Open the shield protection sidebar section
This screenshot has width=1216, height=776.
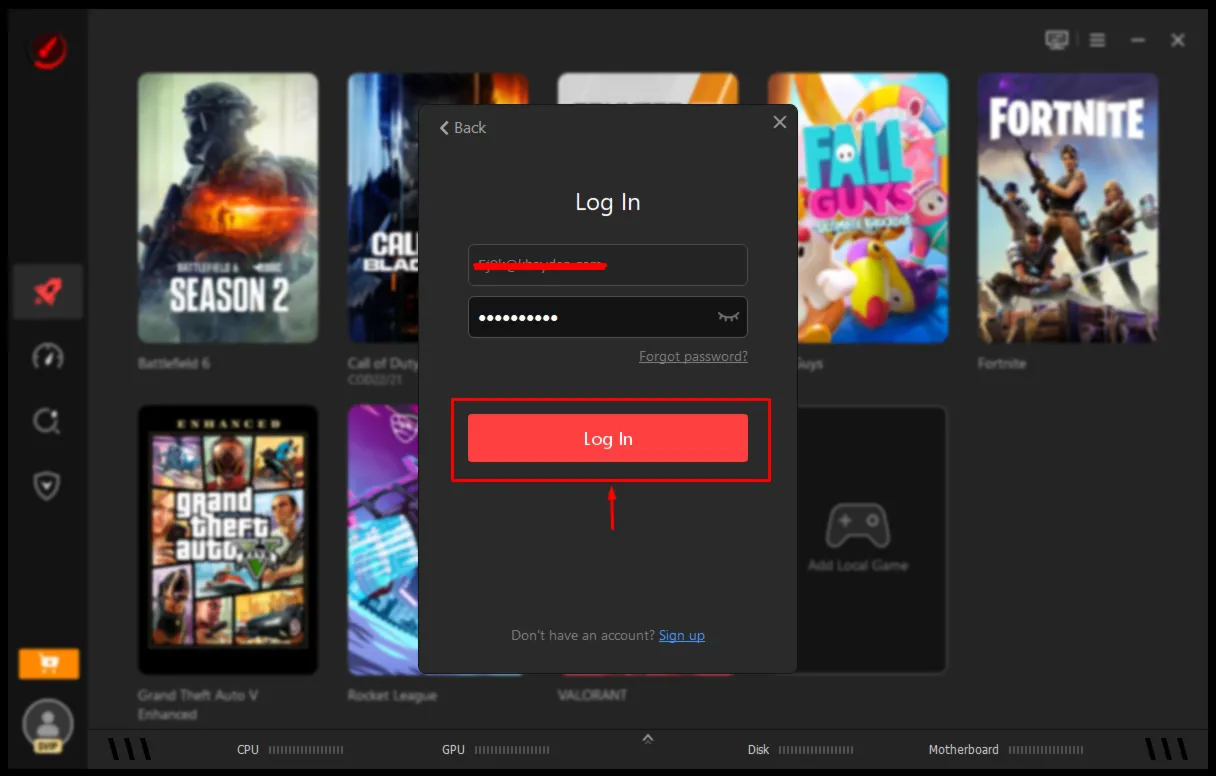tap(48, 486)
